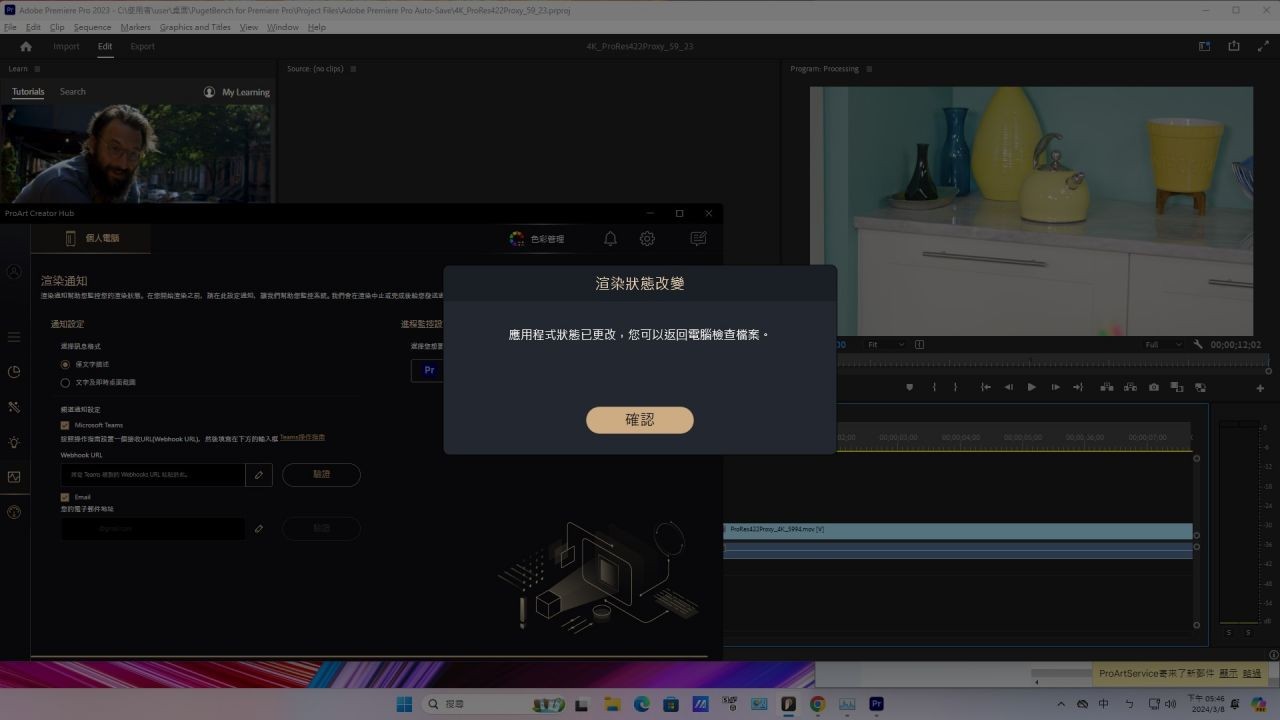Open the Sequence menu
Image resolution: width=1280 pixels, height=720 pixels.
pos(92,27)
